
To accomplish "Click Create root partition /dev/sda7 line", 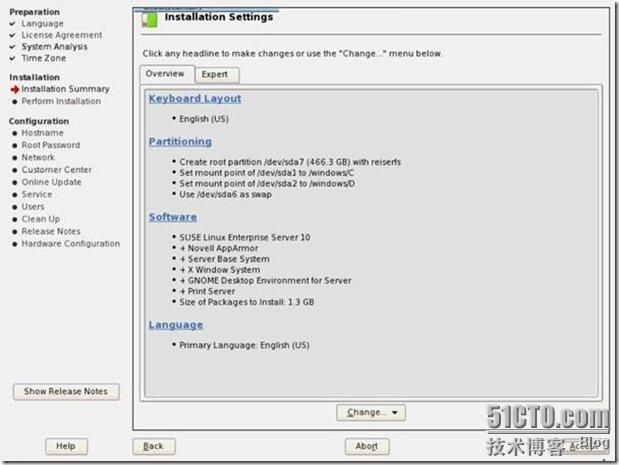I will 290,162.
